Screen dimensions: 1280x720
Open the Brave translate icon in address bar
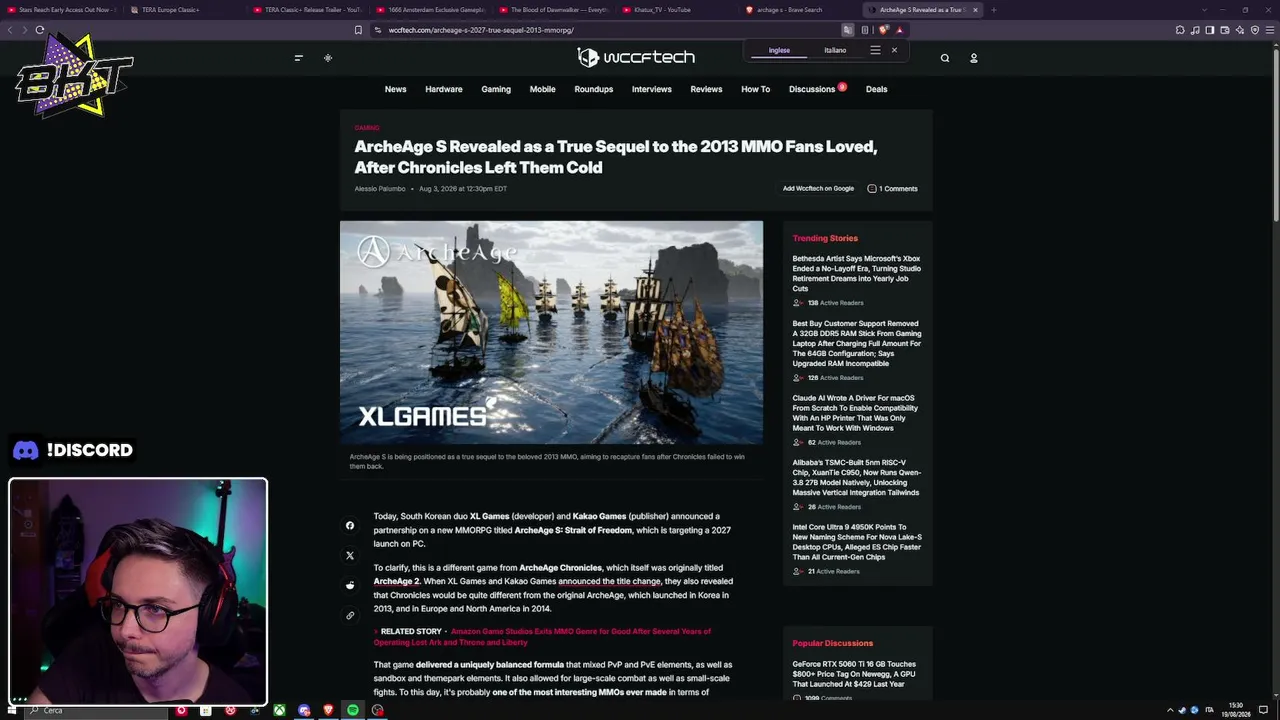tap(847, 30)
